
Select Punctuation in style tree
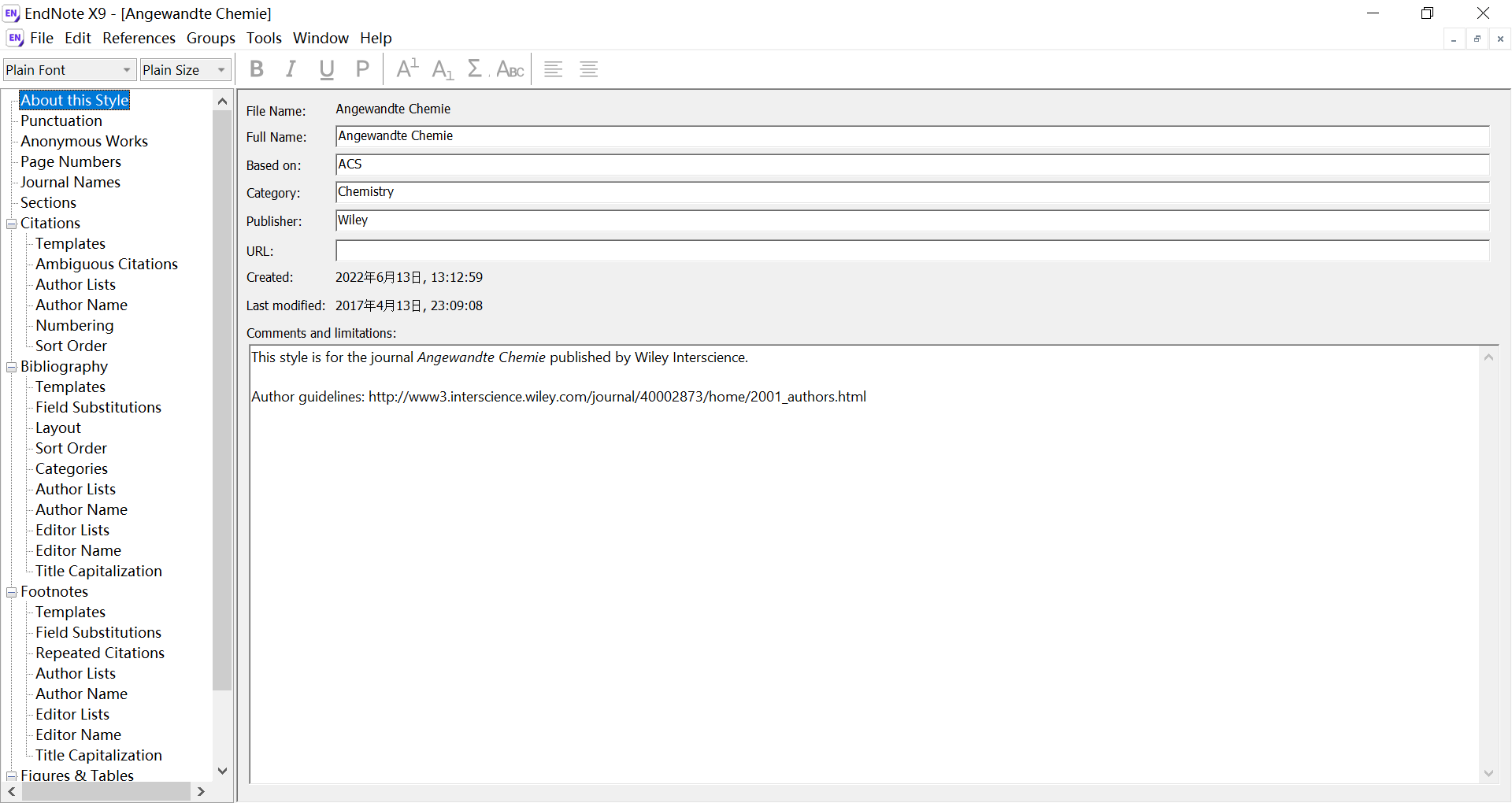click(61, 120)
